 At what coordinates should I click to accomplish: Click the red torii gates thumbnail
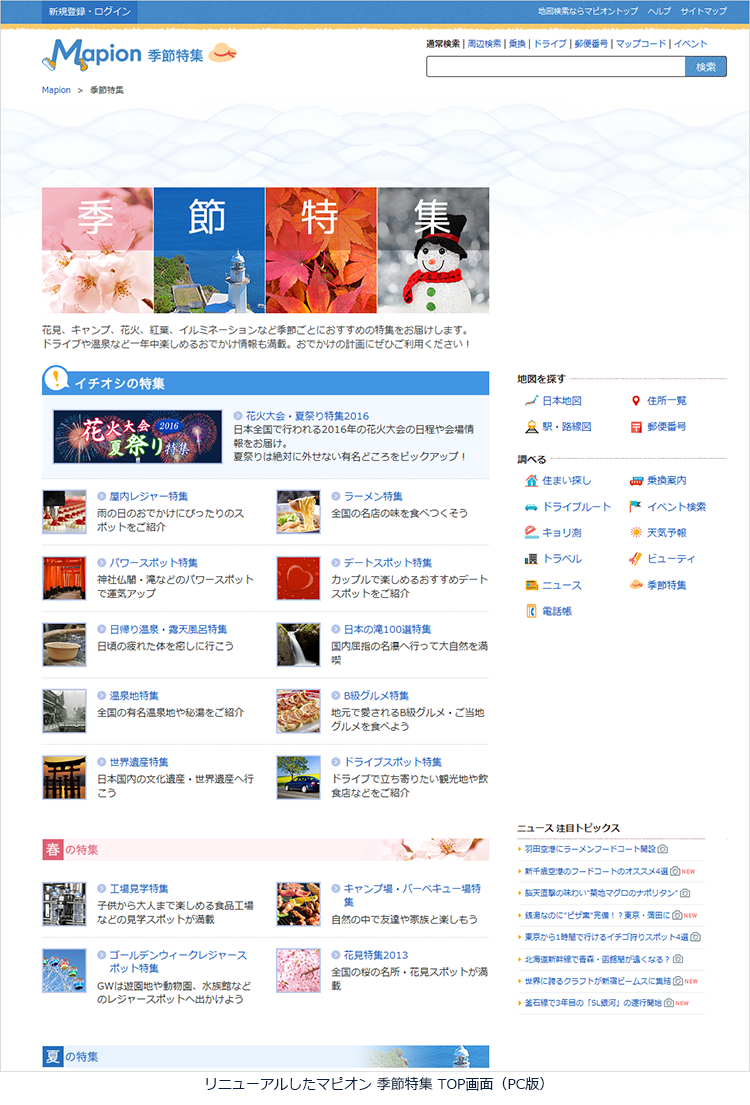(x=64, y=578)
